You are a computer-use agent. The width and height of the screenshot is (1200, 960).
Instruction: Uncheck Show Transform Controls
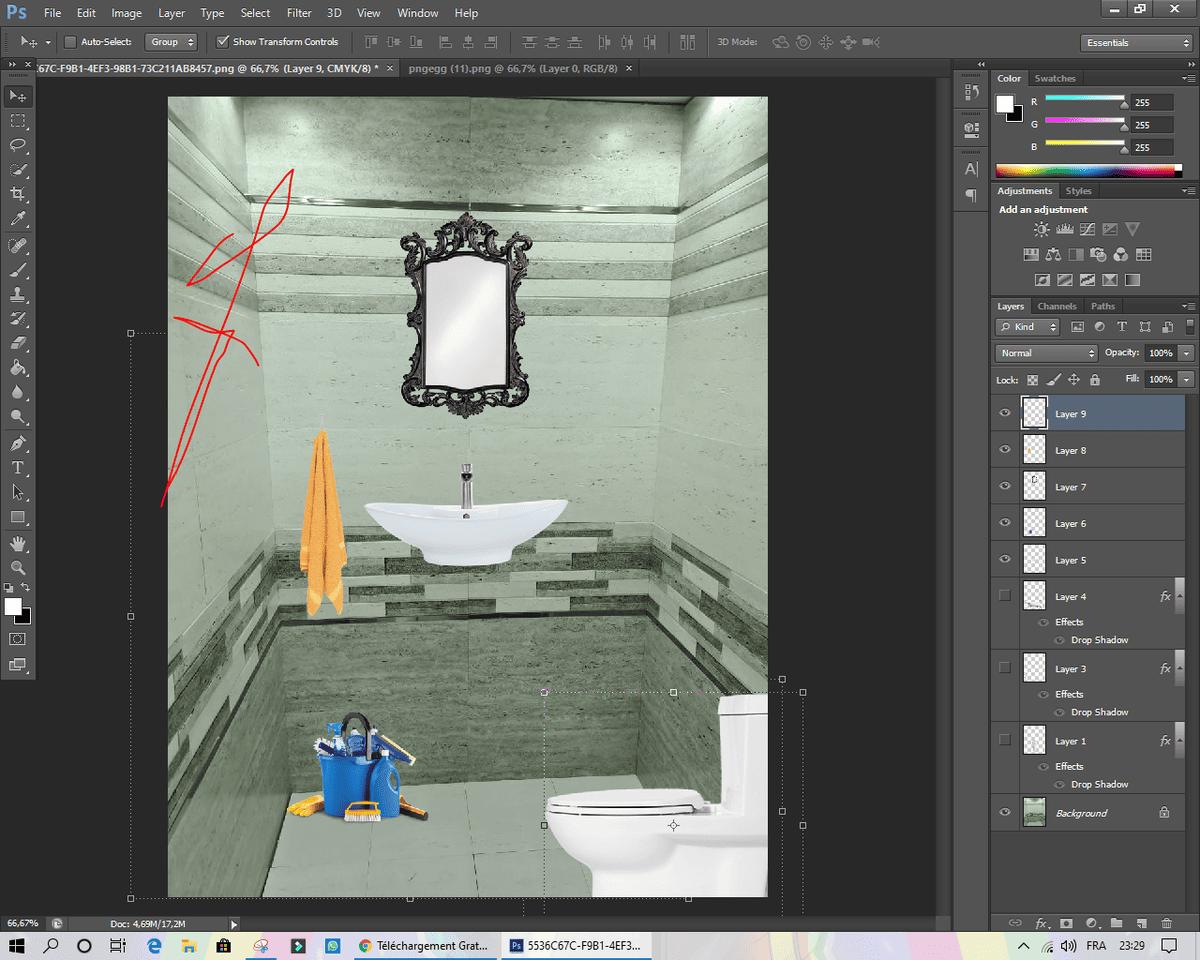(222, 42)
